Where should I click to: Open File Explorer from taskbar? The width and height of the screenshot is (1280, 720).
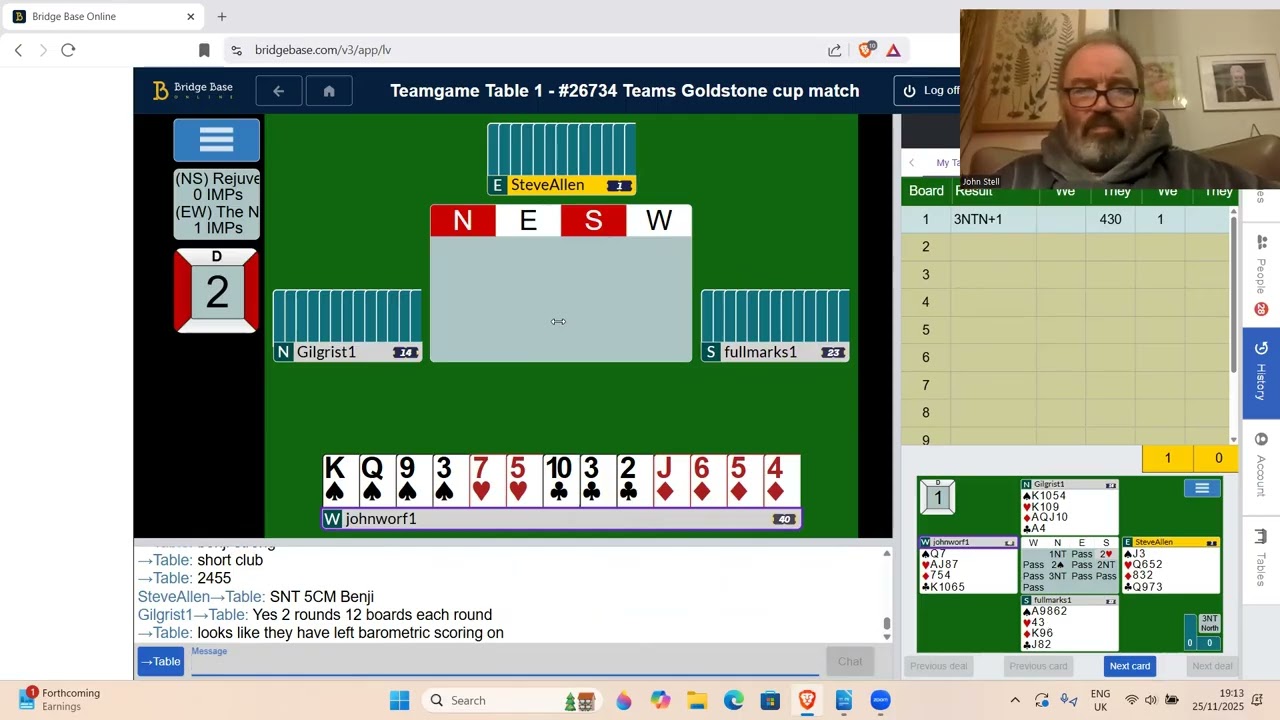697,700
